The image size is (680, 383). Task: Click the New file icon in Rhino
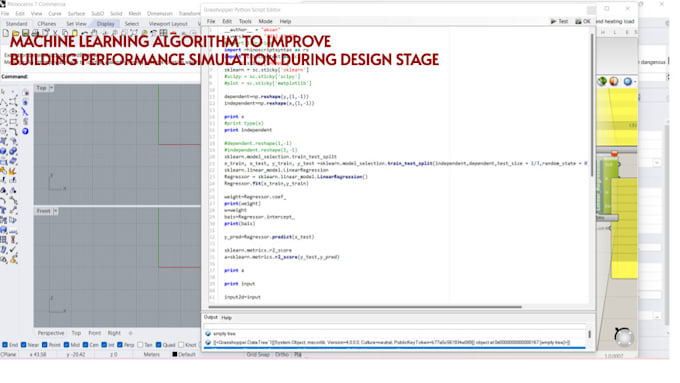coord(6,33)
